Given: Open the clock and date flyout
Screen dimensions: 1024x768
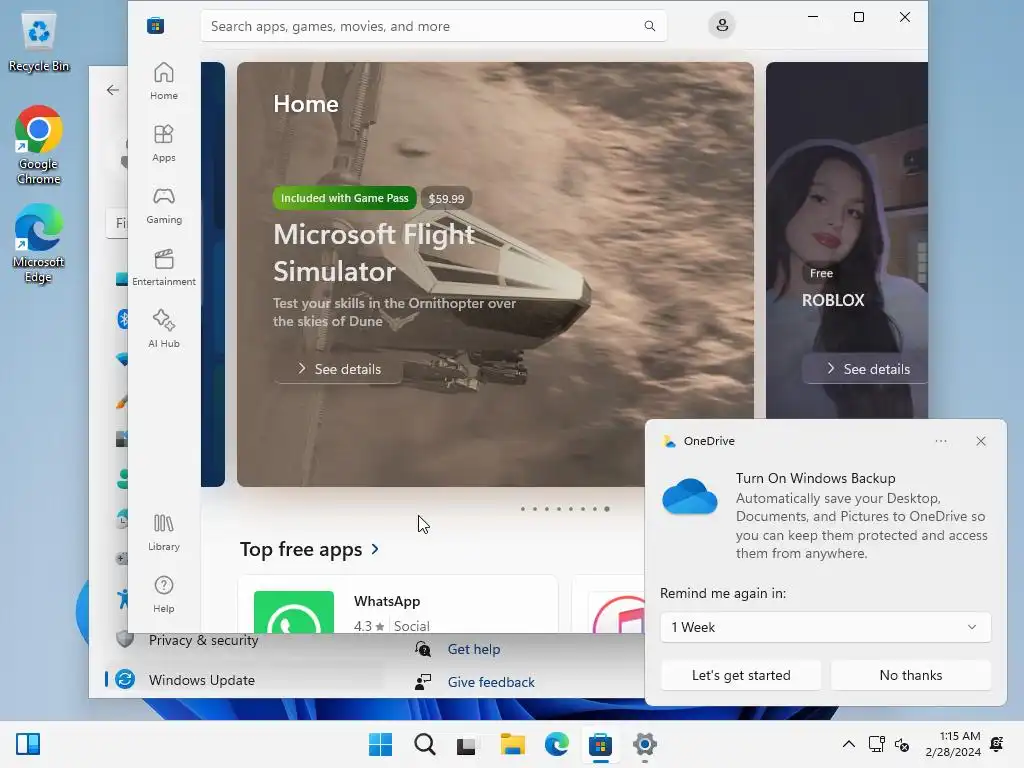Looking at the screenshot, I should 953,744.
